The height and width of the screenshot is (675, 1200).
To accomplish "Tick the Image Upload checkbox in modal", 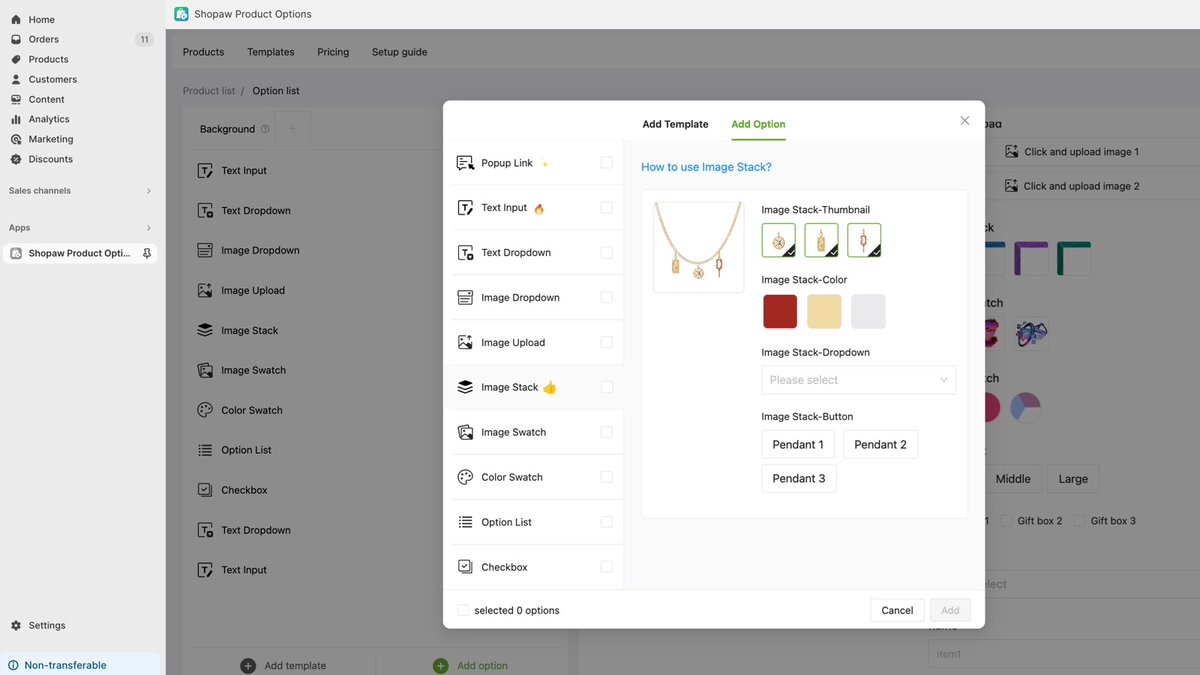I will pos(606,342).
